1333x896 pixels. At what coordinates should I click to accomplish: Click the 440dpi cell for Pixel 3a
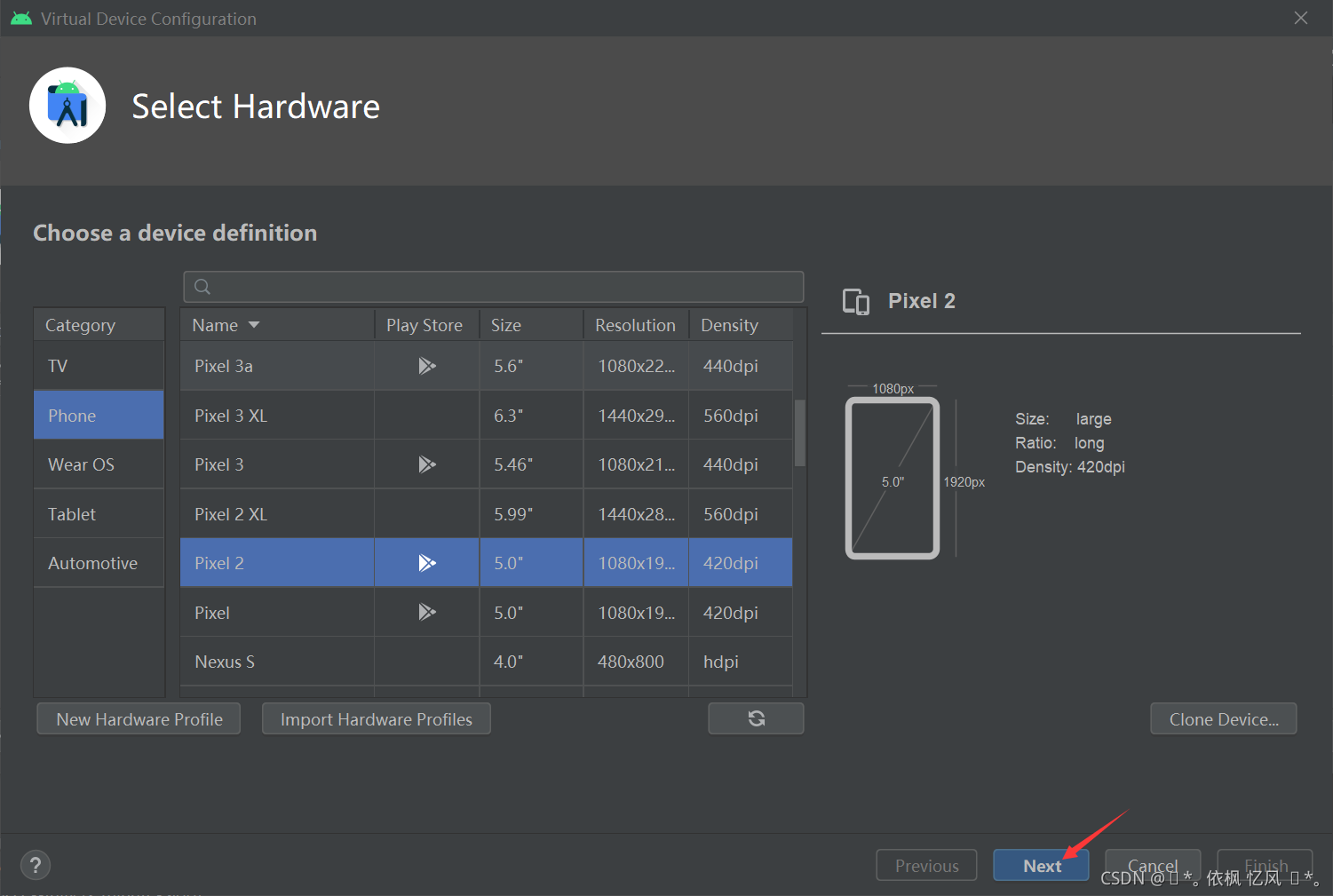click(741, 366)
